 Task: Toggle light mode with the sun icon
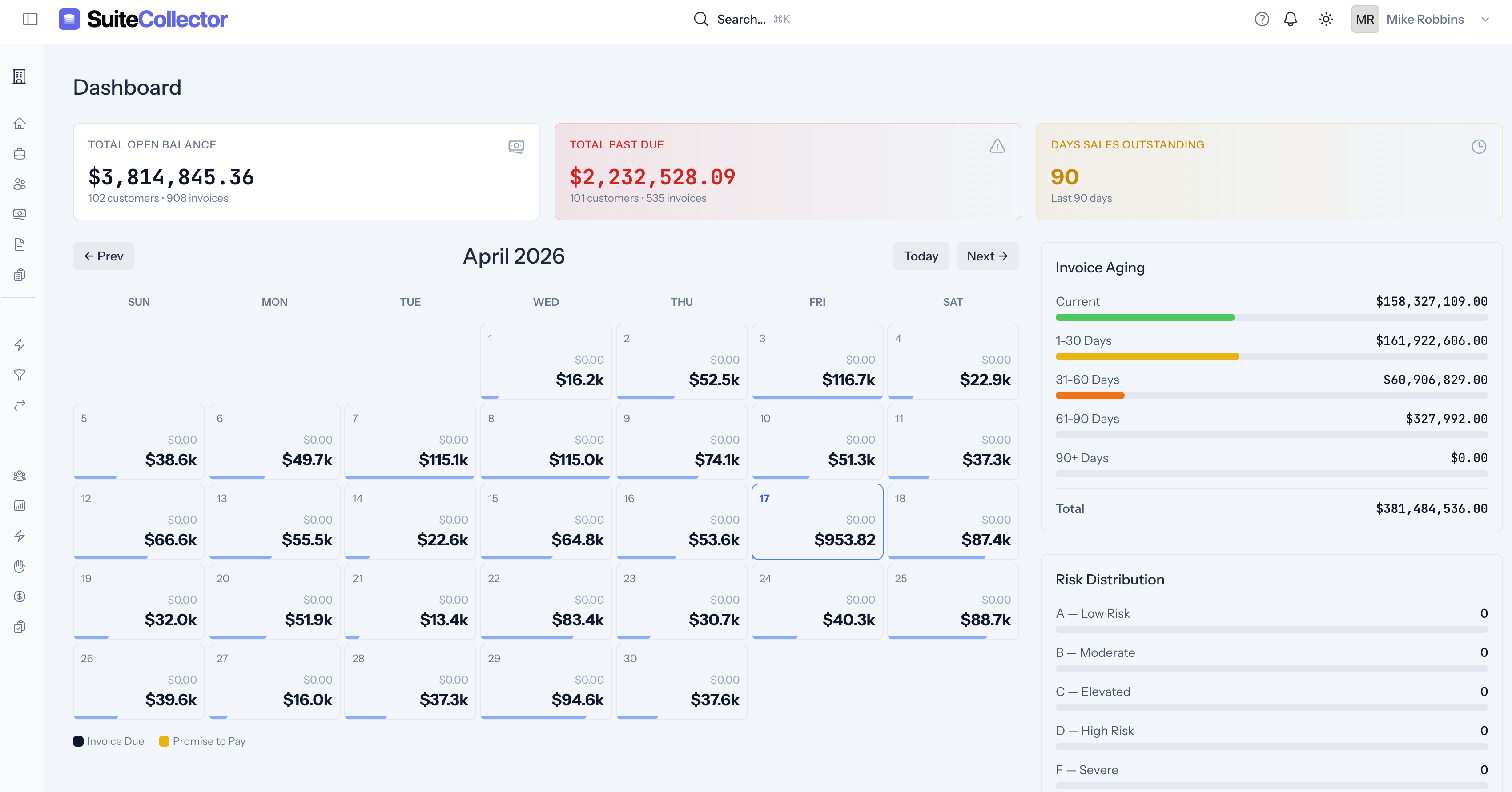click(x=1326, y=19)
